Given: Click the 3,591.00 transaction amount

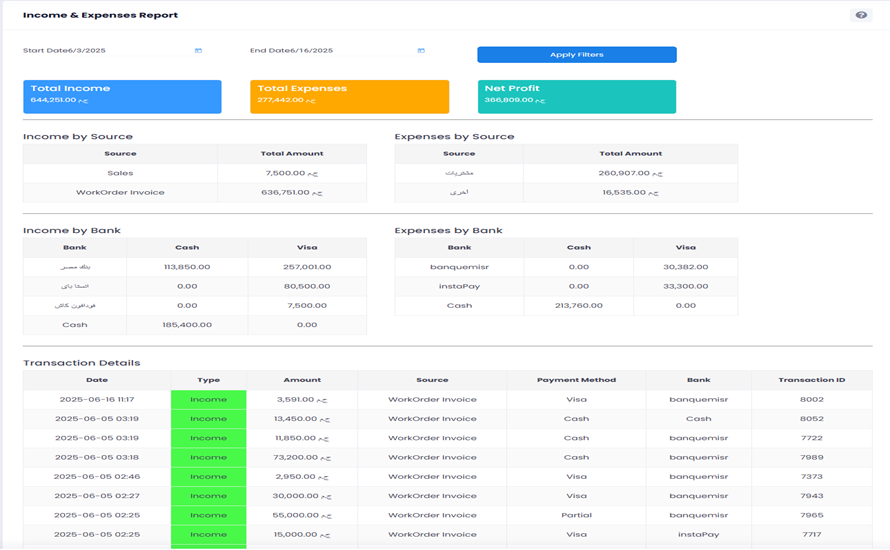Looking at the screenshot, I should pos(302,400).
